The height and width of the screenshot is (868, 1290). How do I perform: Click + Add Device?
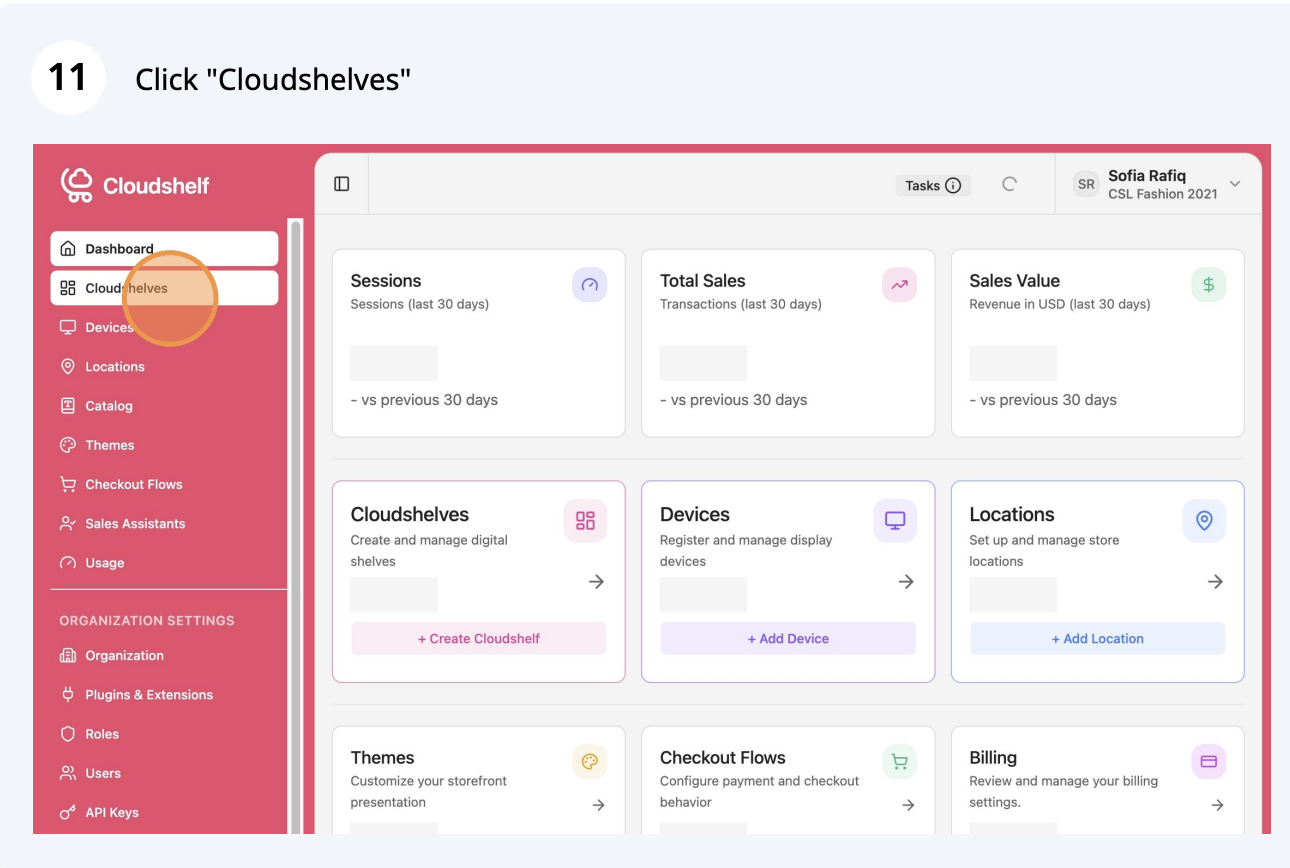click(x=788, y=639)
